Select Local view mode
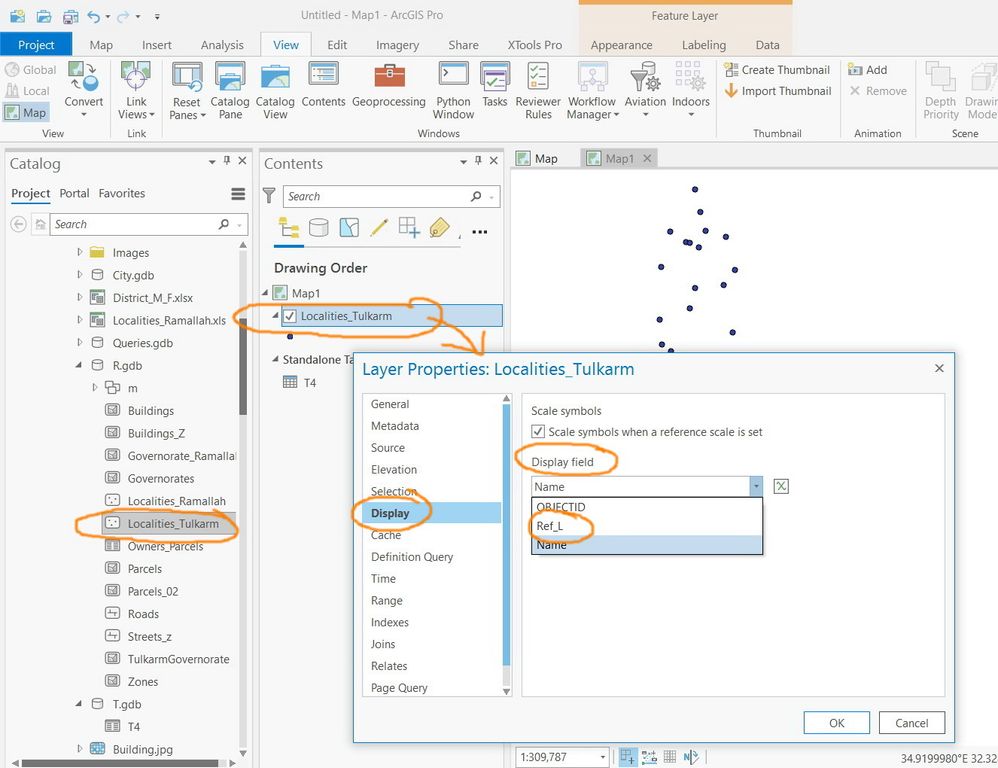The width and height of the screenshot is (998, 768). point(27,91)
